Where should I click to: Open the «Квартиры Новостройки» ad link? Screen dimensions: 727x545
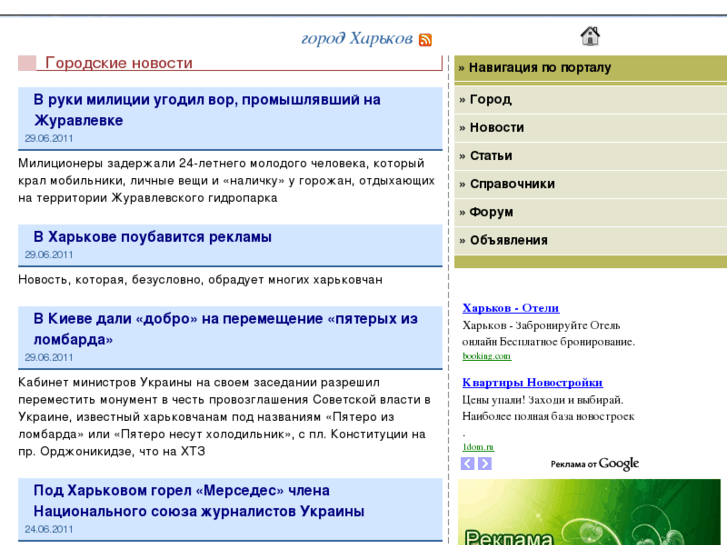532,383
